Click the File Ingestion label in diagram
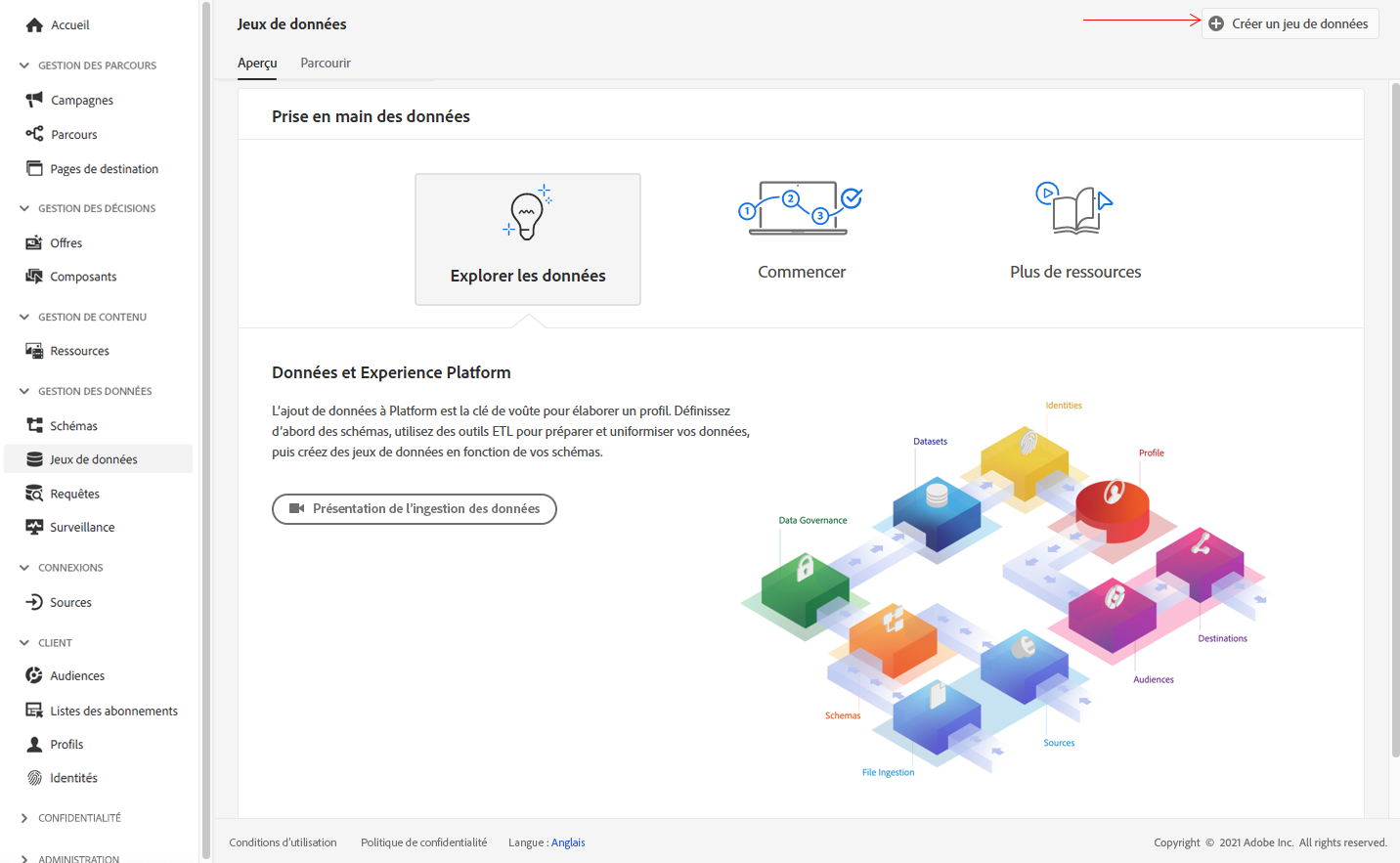The width and height of the screenshot is (1400, 863). [x=888, y=772]
